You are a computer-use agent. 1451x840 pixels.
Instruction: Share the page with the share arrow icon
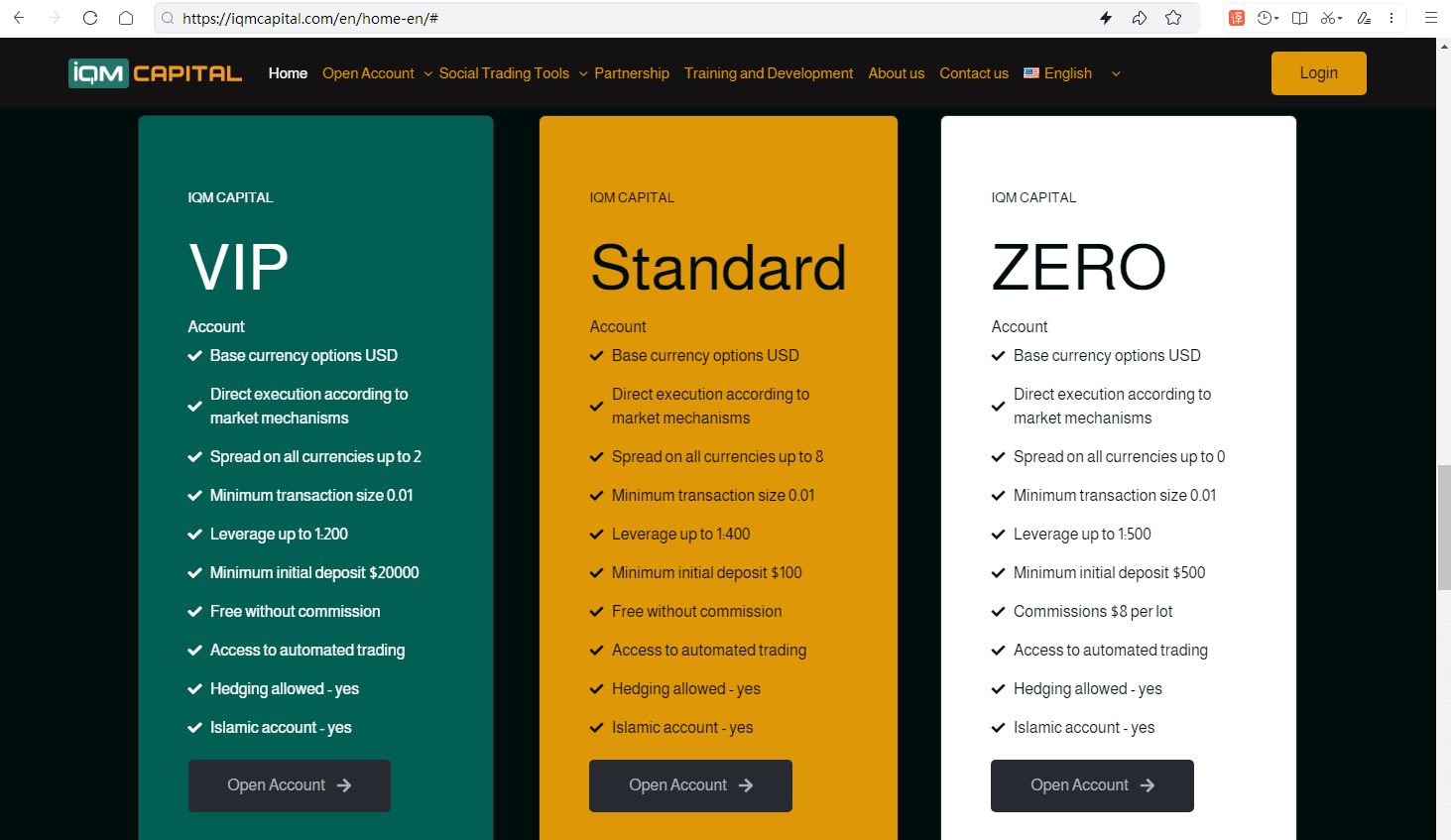click(x=1140, y=18)
